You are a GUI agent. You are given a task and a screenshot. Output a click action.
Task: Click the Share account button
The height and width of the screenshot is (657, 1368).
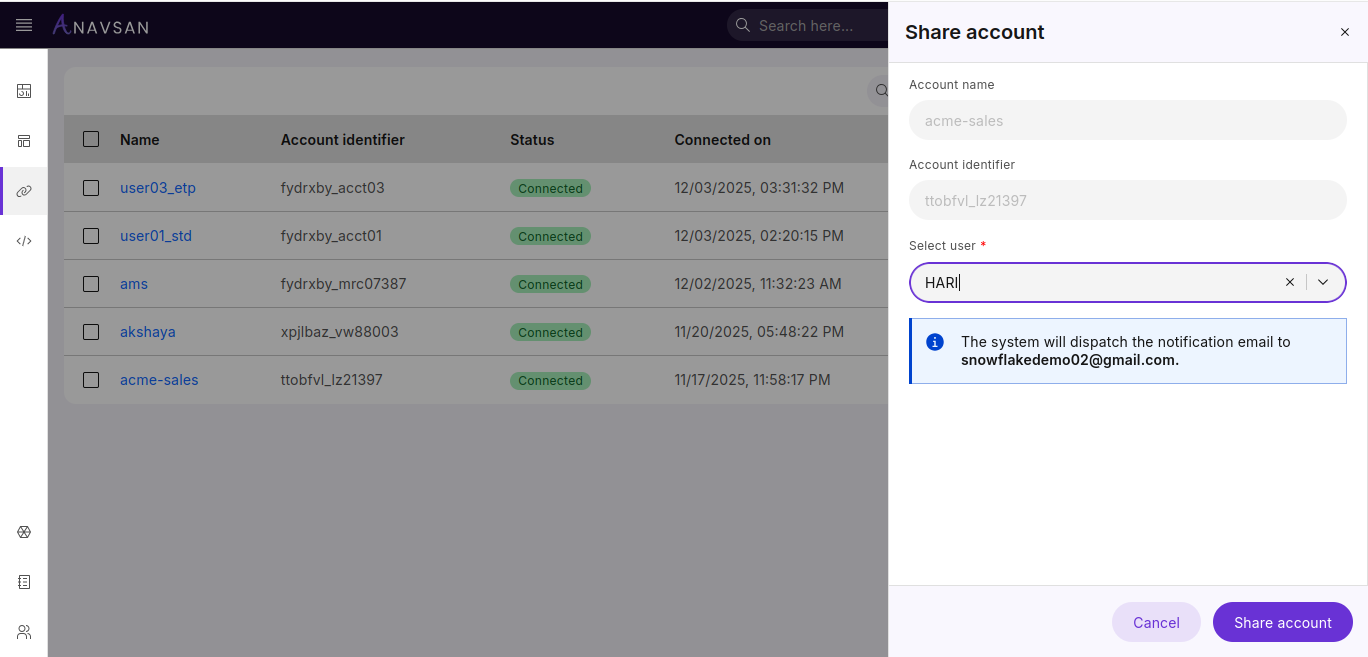pos(1282,622)
